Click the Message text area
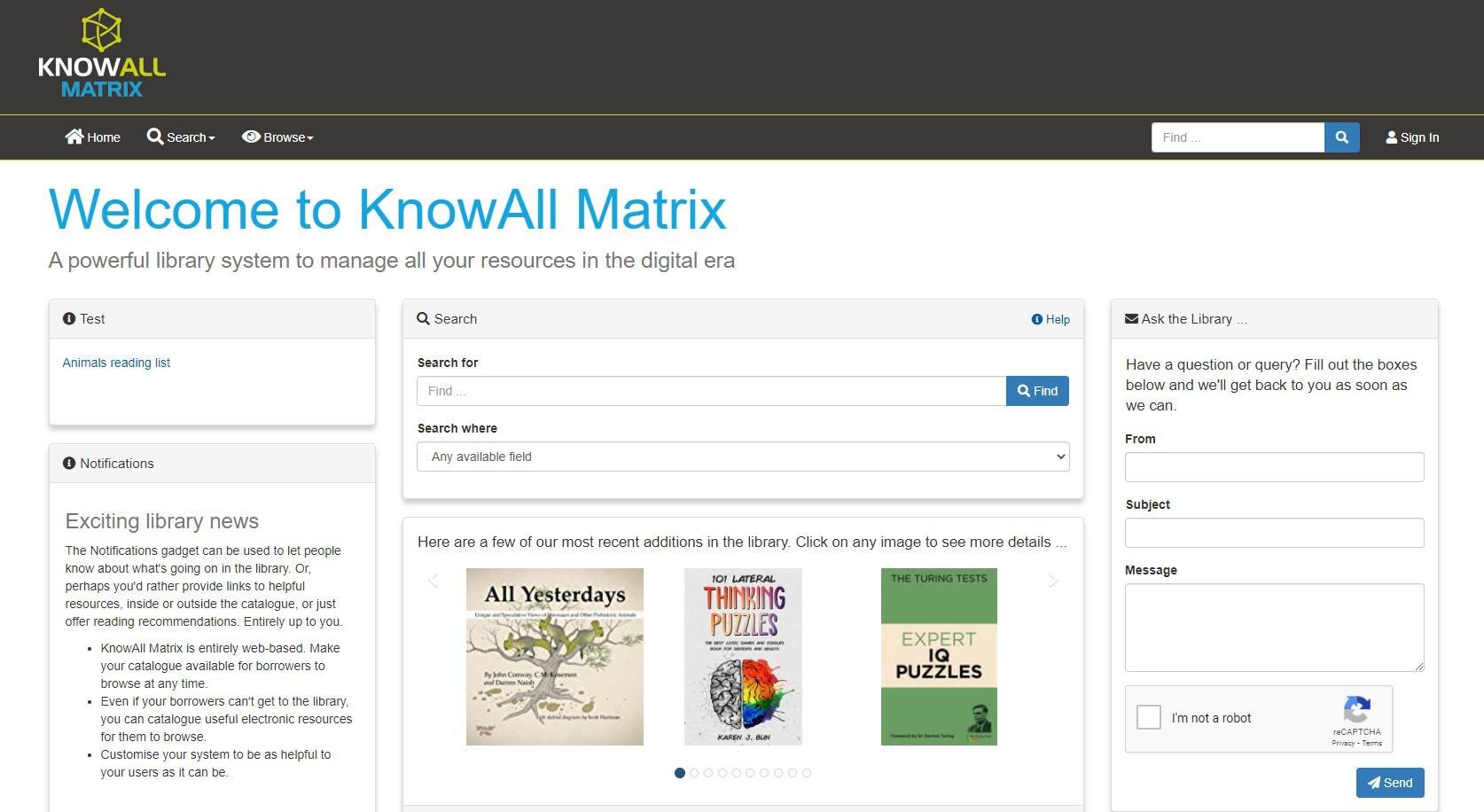The height and width of the screenshot is (812, 1484). 1275,628
